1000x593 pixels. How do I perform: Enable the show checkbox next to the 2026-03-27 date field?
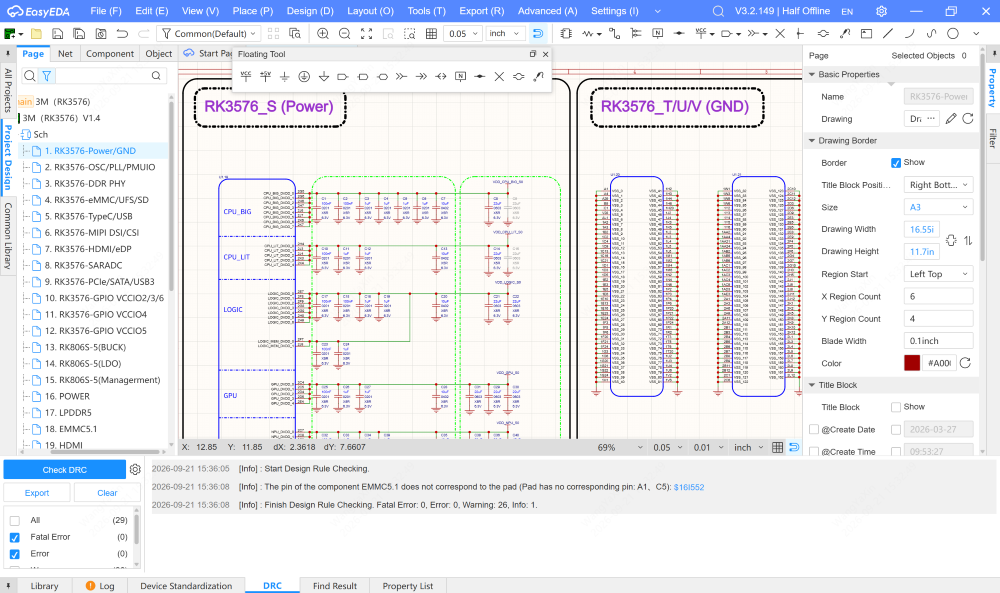[x=896, y=430]
